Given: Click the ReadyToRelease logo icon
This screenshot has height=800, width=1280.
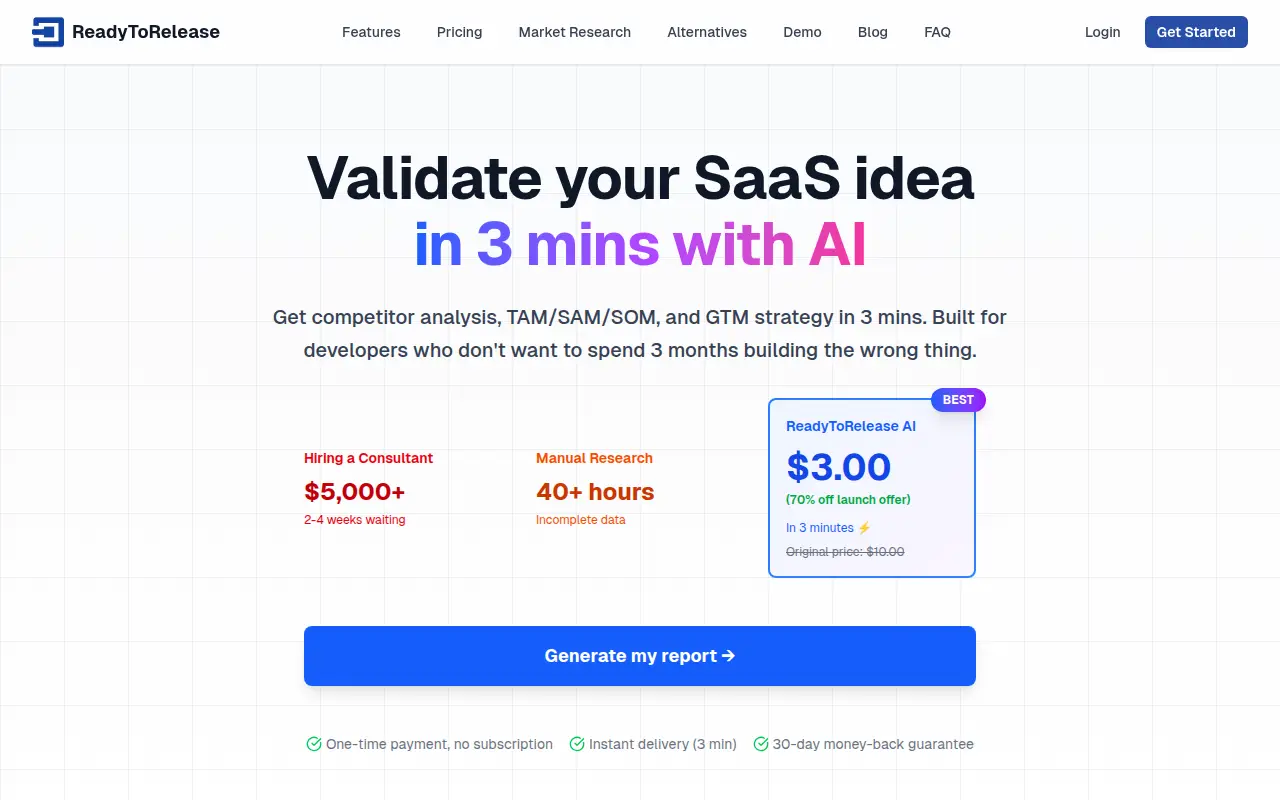Looking at the screenshot, I should pos(48,32).
